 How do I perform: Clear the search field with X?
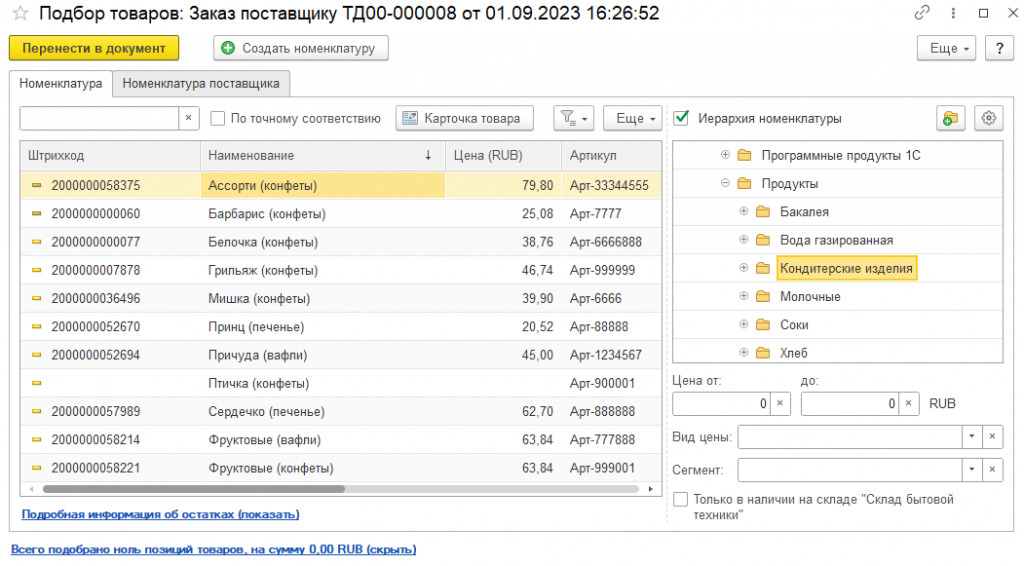coord(190,118)
